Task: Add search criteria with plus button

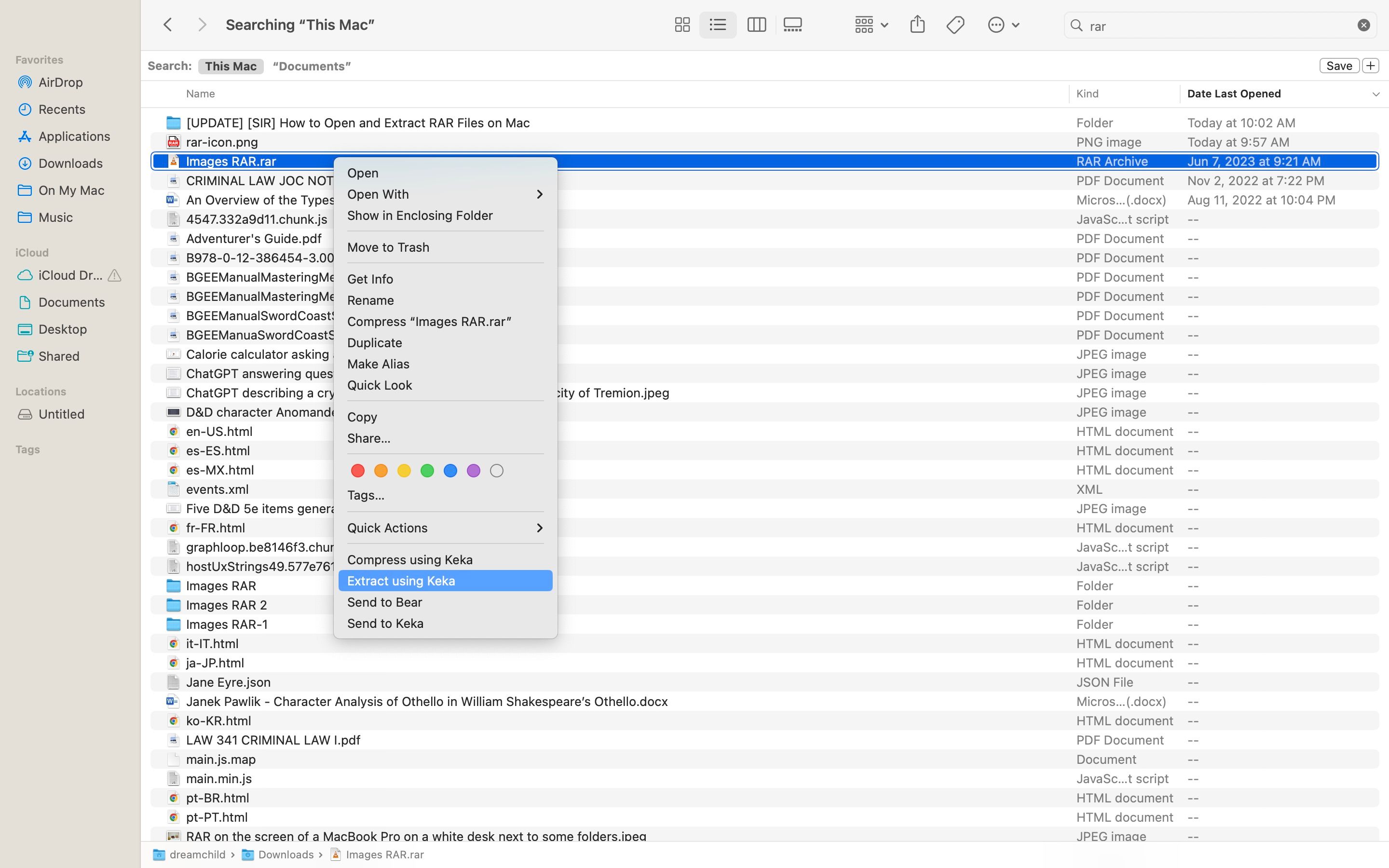Action: (1371, 66)
